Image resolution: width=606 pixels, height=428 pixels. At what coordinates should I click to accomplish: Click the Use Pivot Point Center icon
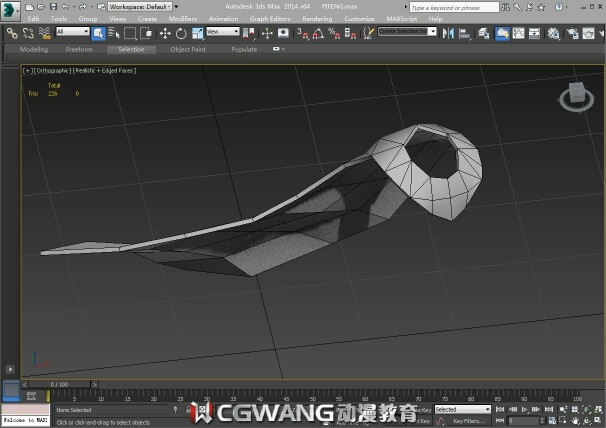click(x=249, y=34)
